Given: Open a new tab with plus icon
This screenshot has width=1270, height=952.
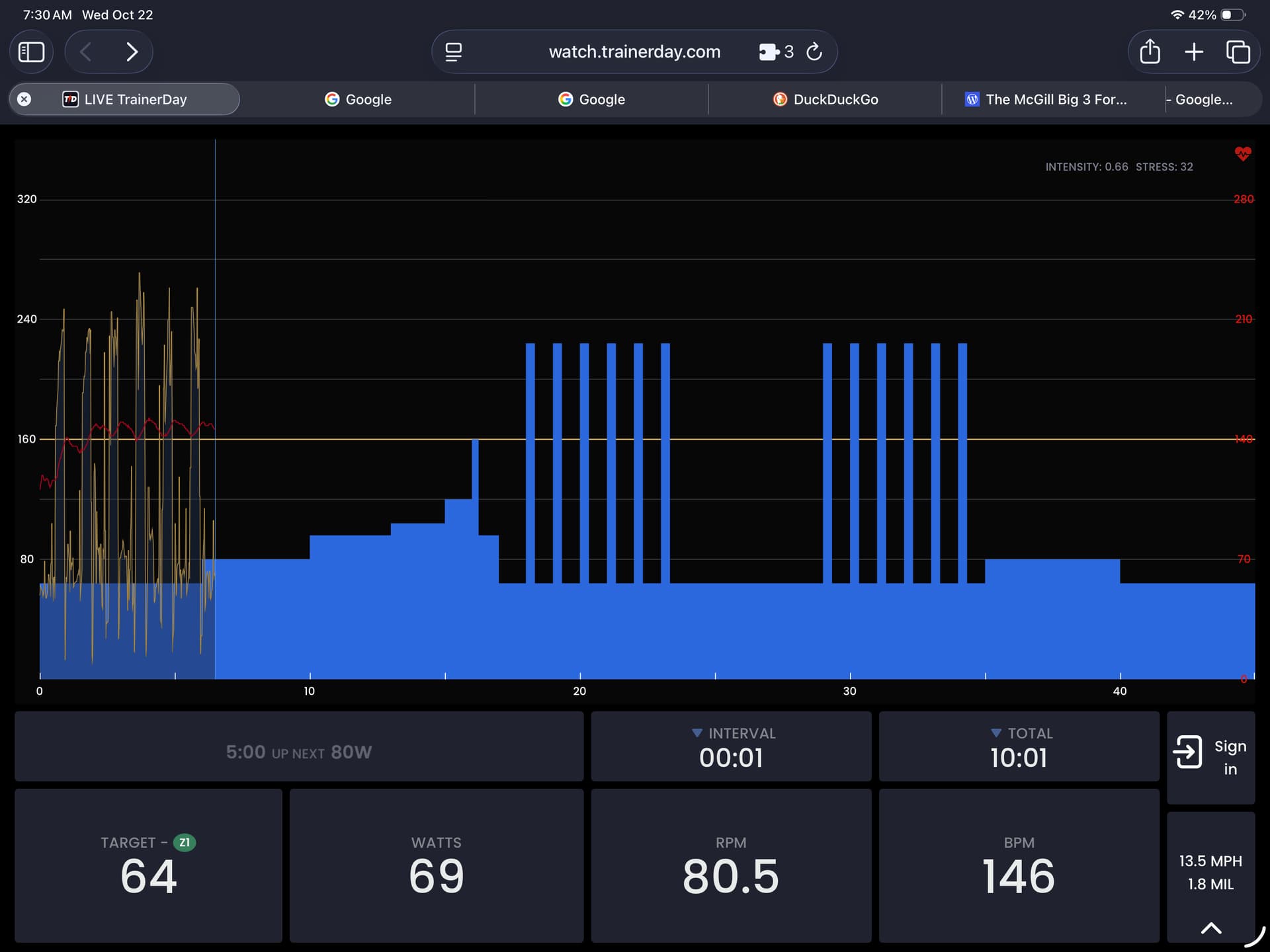Looking at the screenshot, I should pyautogui.click(x=1193, y=52).
